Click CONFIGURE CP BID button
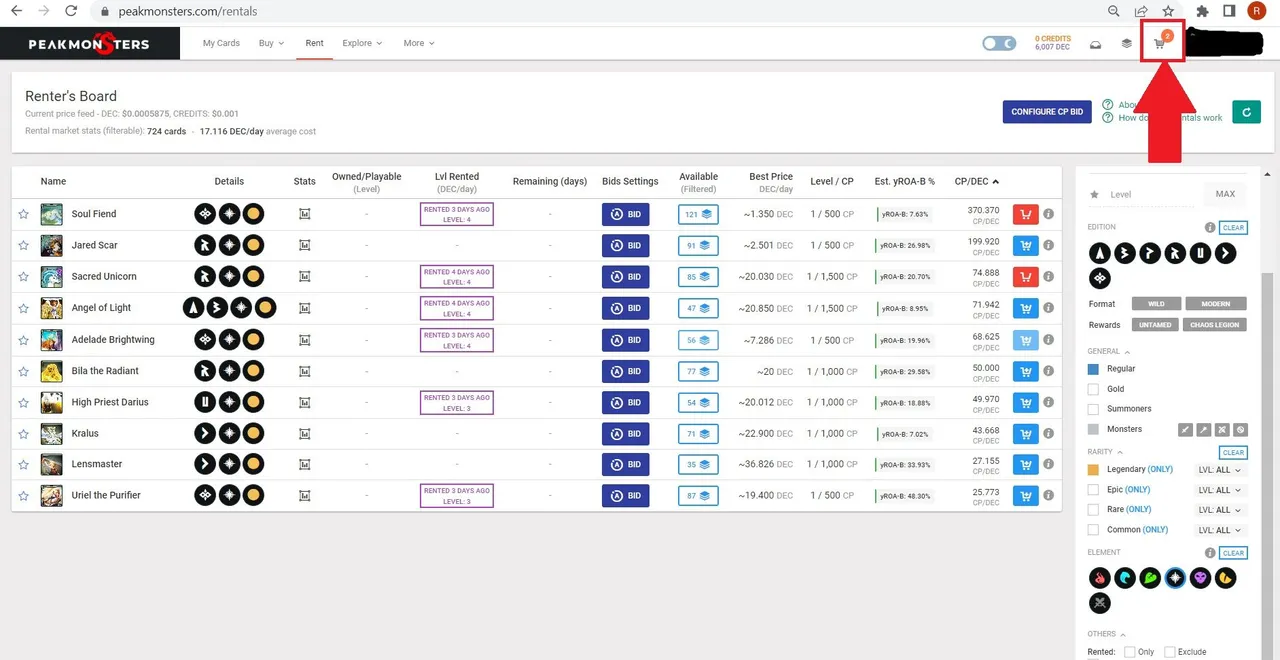The height and width of the screenshot is (660, 1280). point(1047,112)
